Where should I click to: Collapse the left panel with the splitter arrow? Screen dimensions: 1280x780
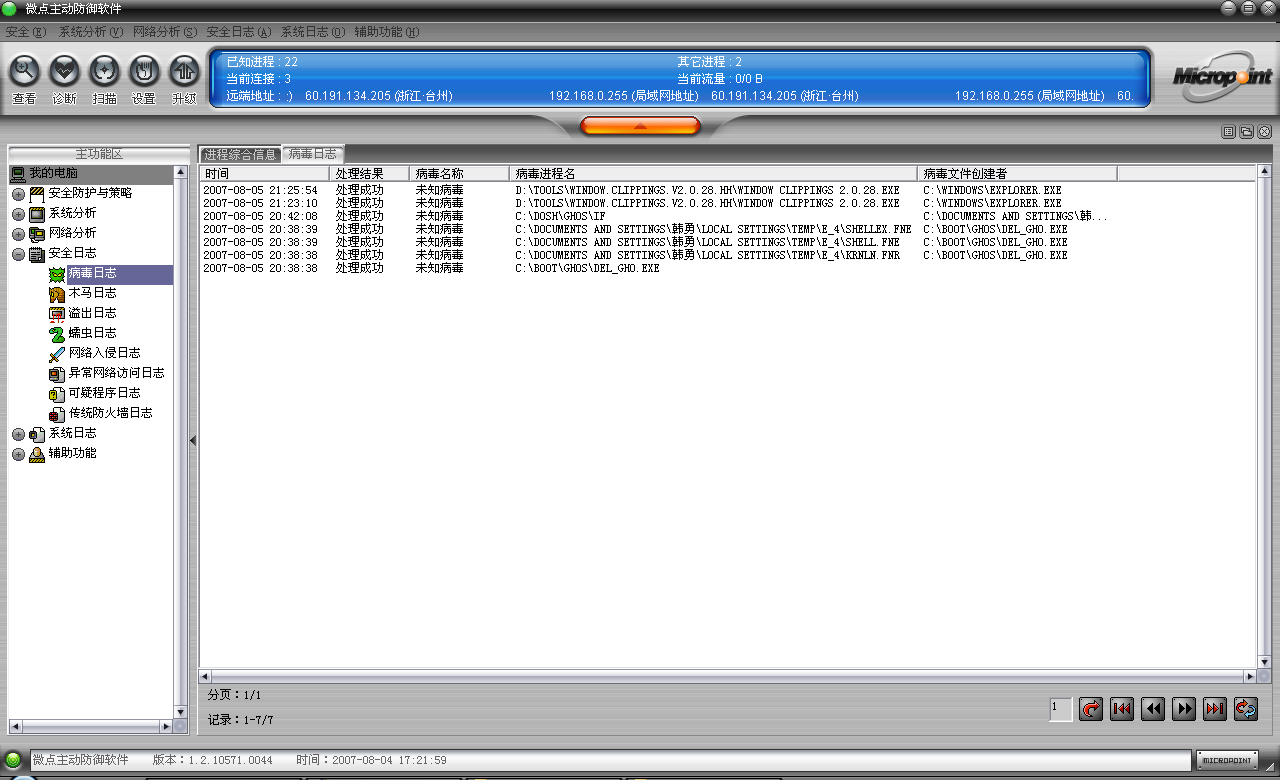coord(193,440)
